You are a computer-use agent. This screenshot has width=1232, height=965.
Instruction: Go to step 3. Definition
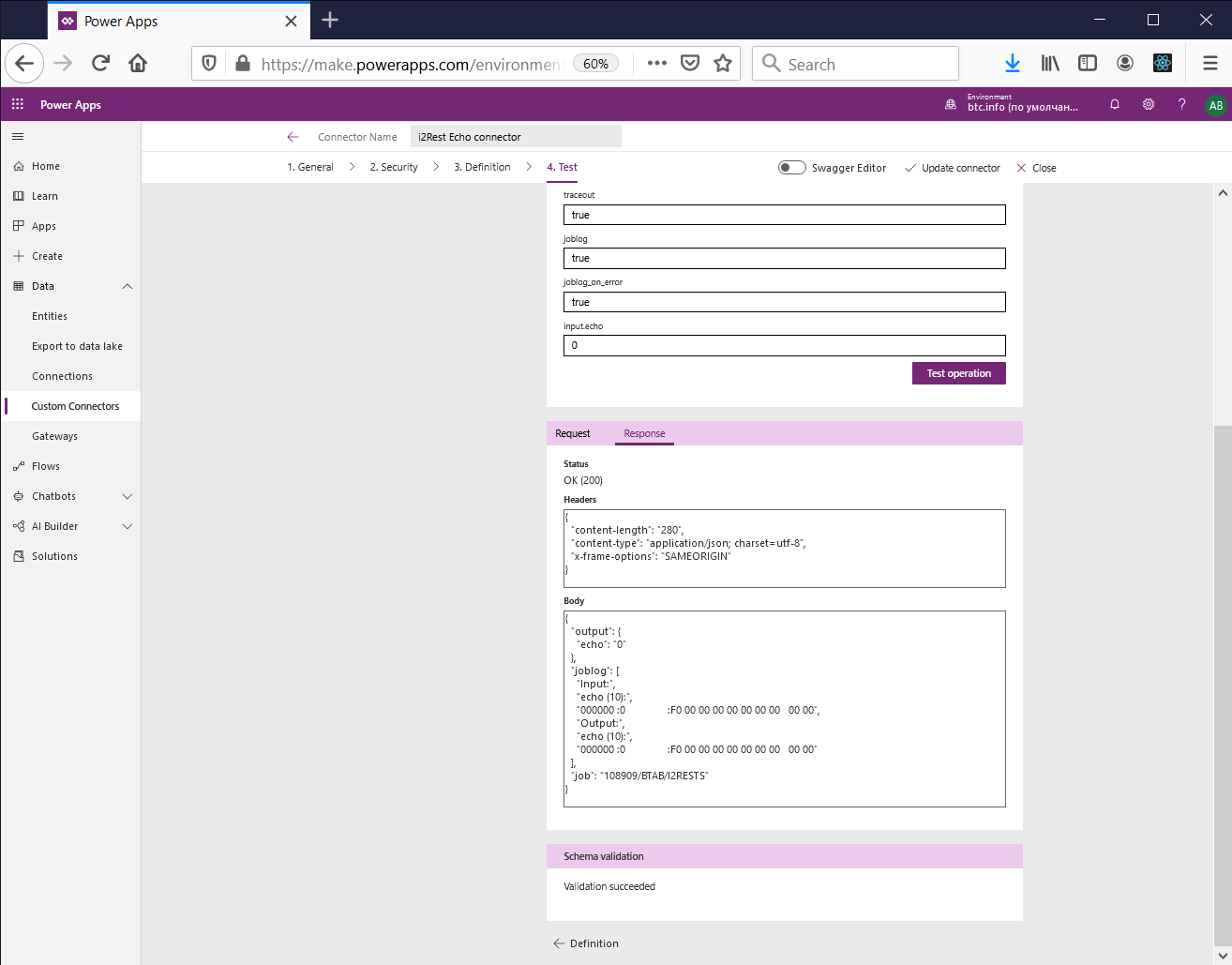pyautogui.click(x=482, y=167)
